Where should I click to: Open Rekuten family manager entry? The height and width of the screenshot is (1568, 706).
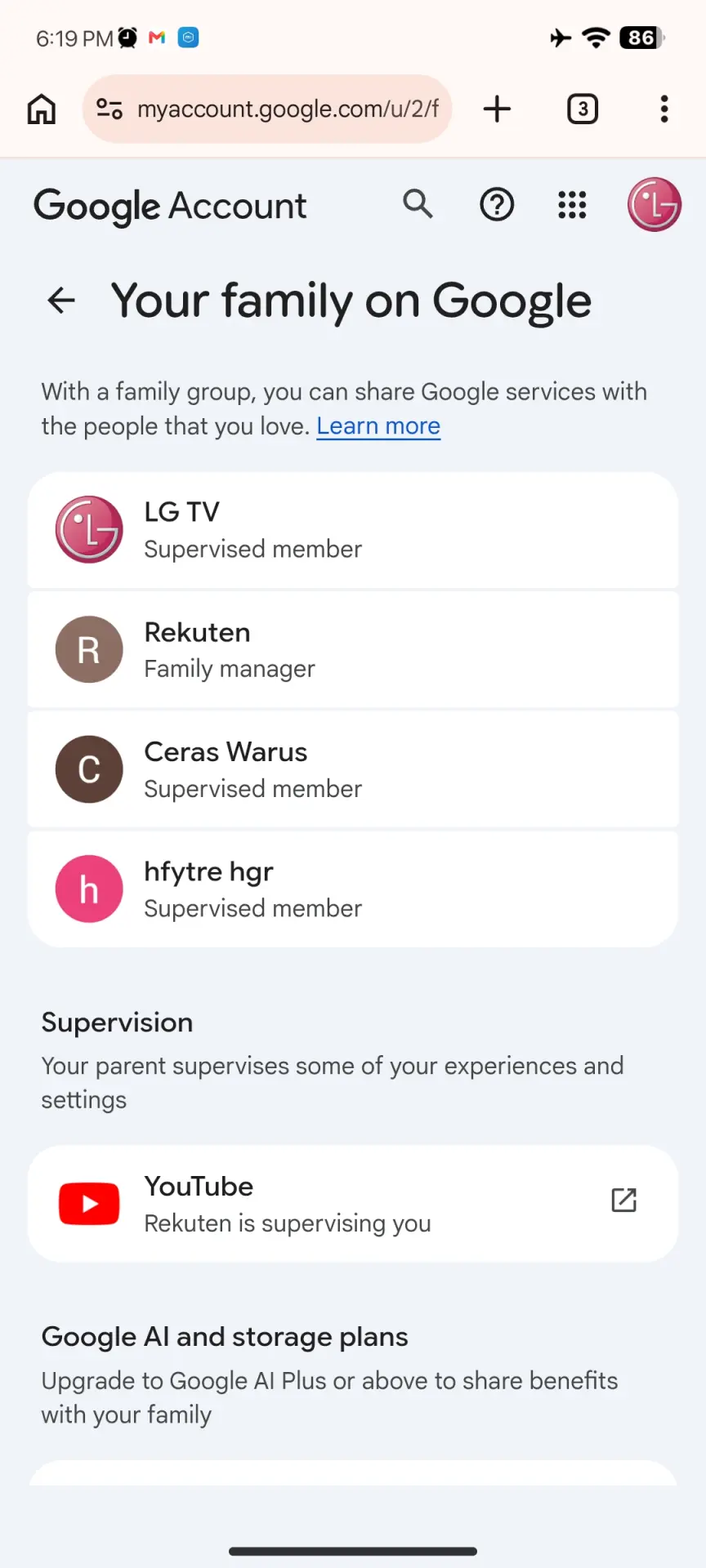[x=353, y=650]
